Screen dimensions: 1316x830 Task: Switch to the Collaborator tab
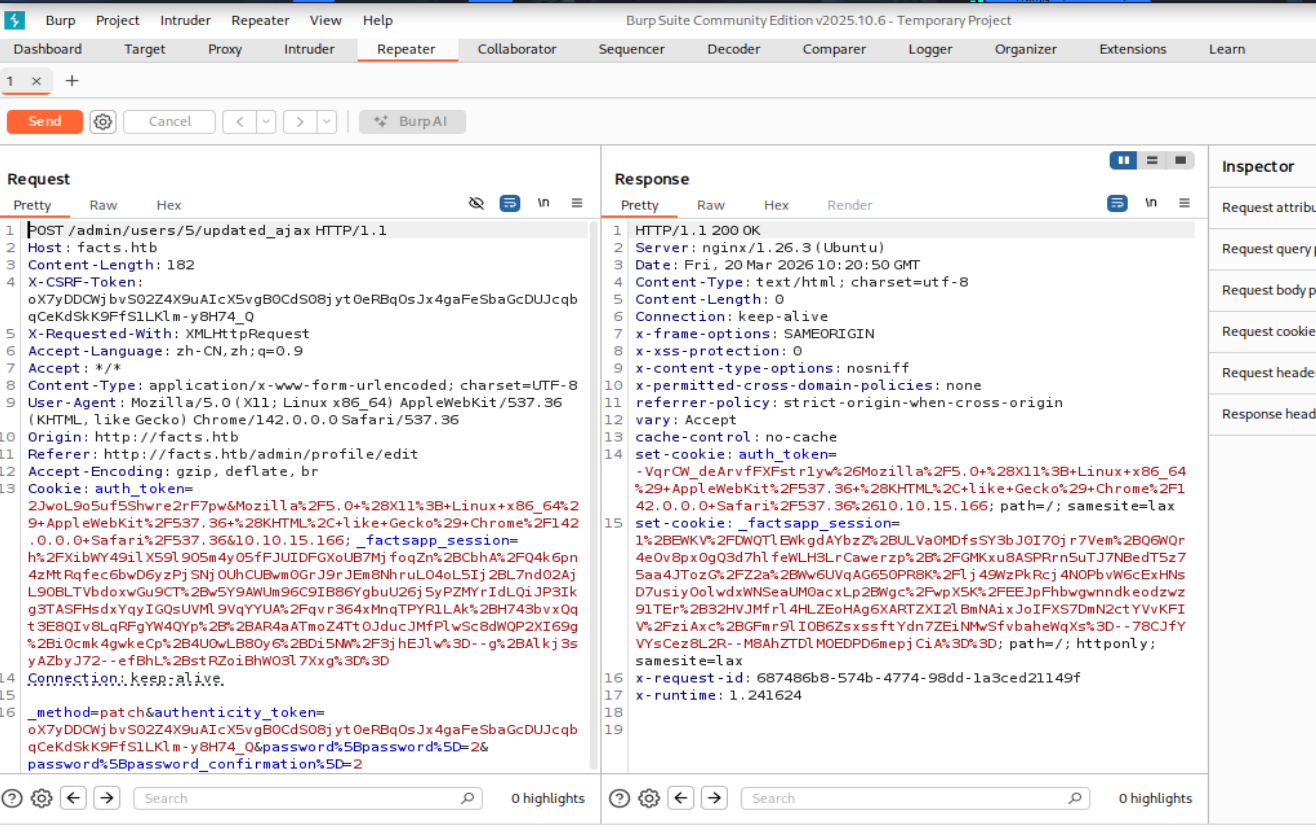[517, 49]
